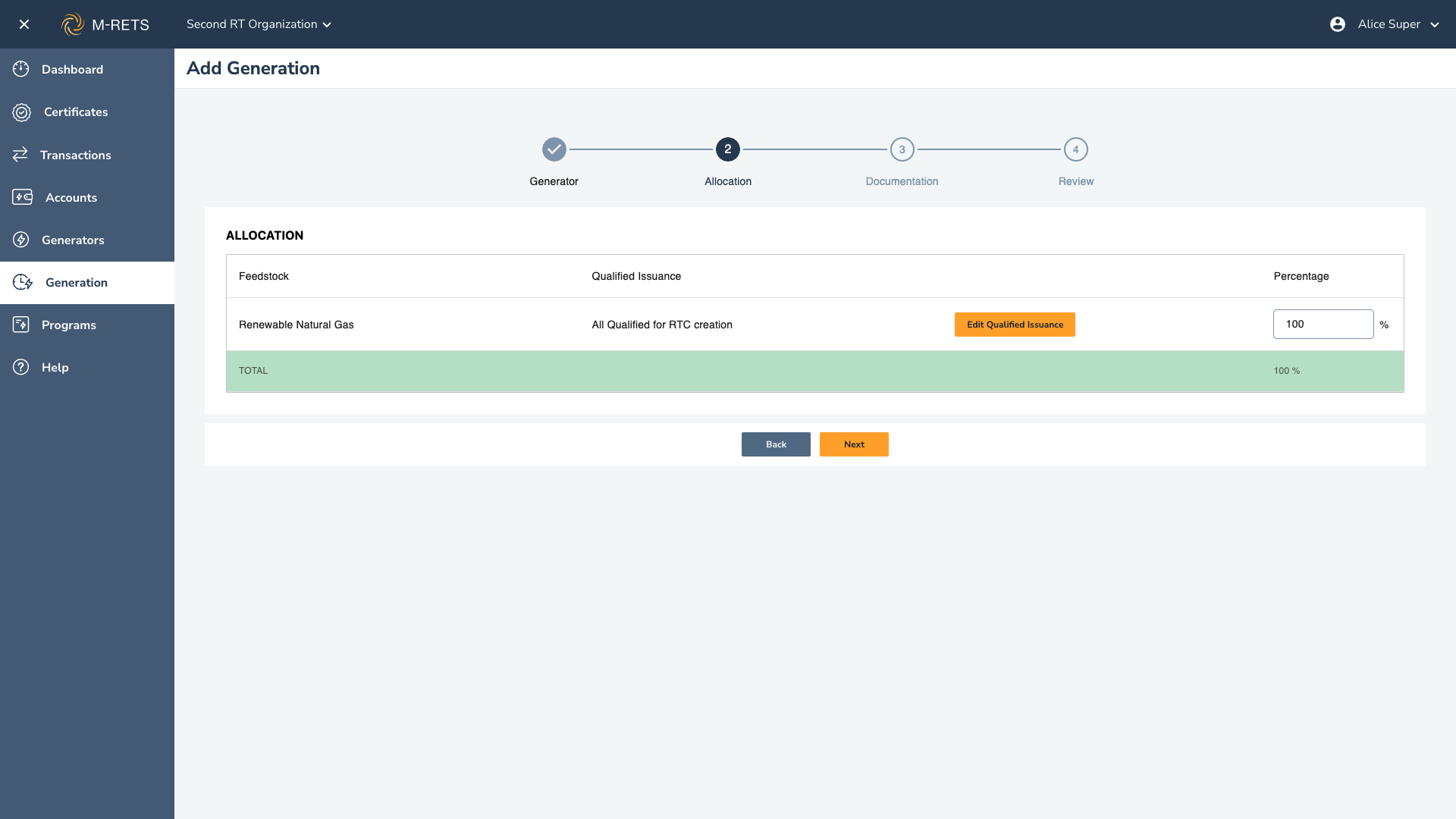Close the sidebar with the X icon
This screenshot has width=1456, height=819.
pos(24,24)
